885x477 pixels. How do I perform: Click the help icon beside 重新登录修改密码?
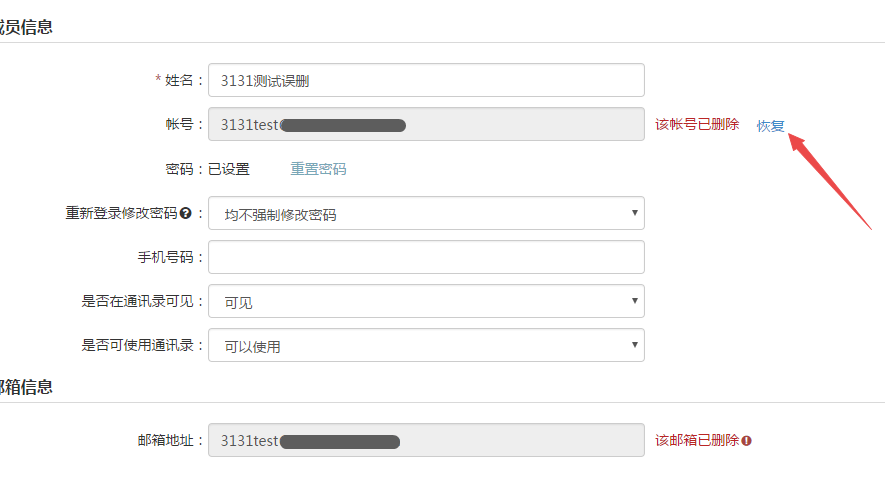coord(186,213)
